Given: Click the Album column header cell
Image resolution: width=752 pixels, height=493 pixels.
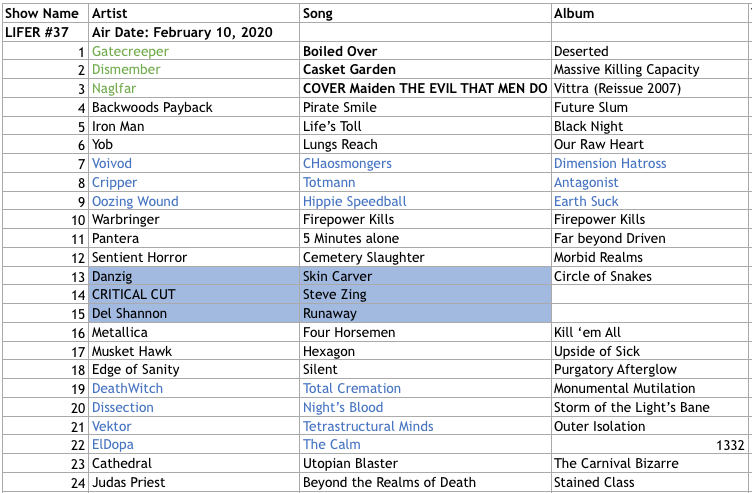Looking at the screenshot, I should click(x=574, y=13).
